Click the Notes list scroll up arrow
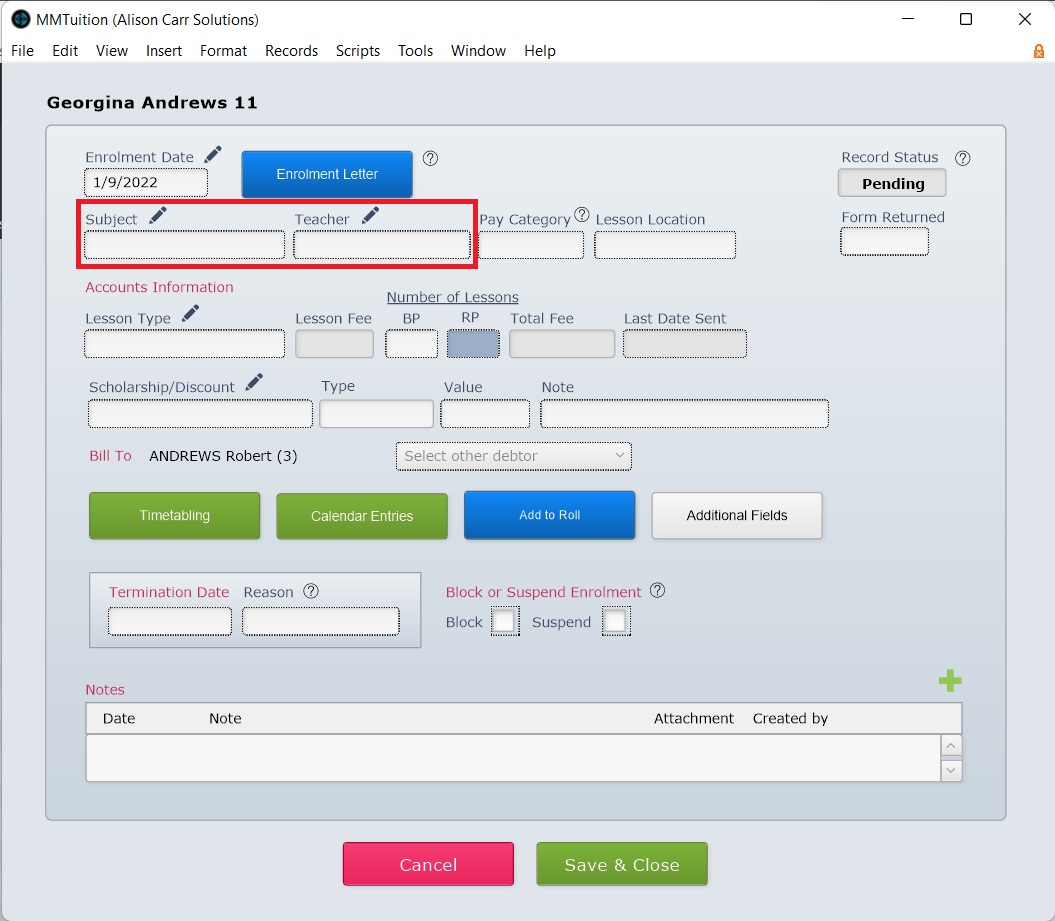The image size is (1055, 921). pos(951,745)
